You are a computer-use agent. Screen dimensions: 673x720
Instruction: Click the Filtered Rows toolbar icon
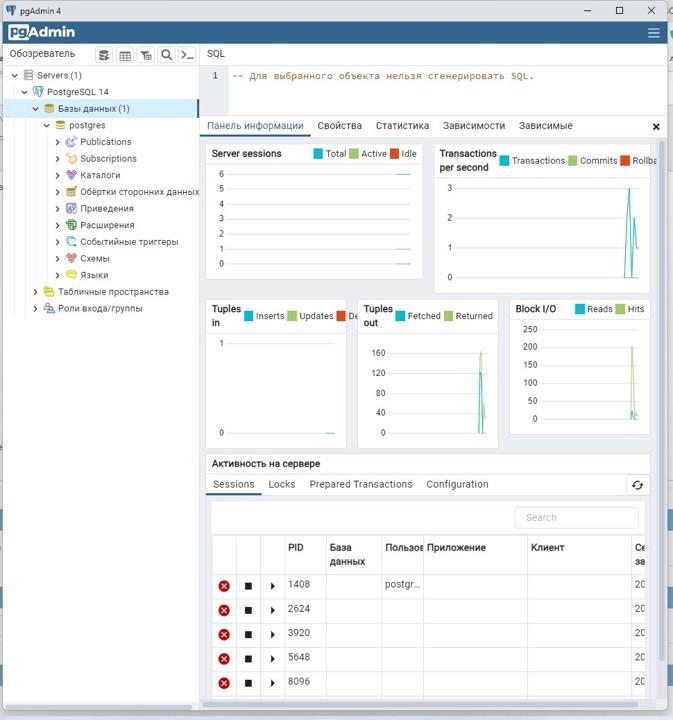point(146,55)
